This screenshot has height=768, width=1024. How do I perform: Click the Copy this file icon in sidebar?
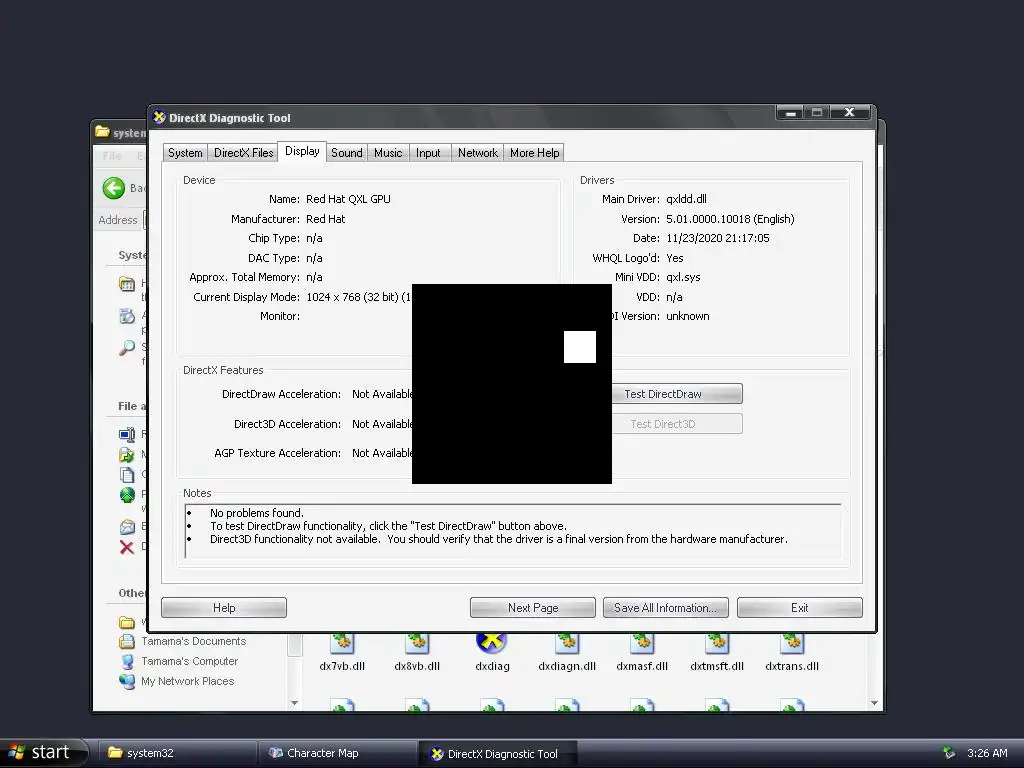point(127,475)
